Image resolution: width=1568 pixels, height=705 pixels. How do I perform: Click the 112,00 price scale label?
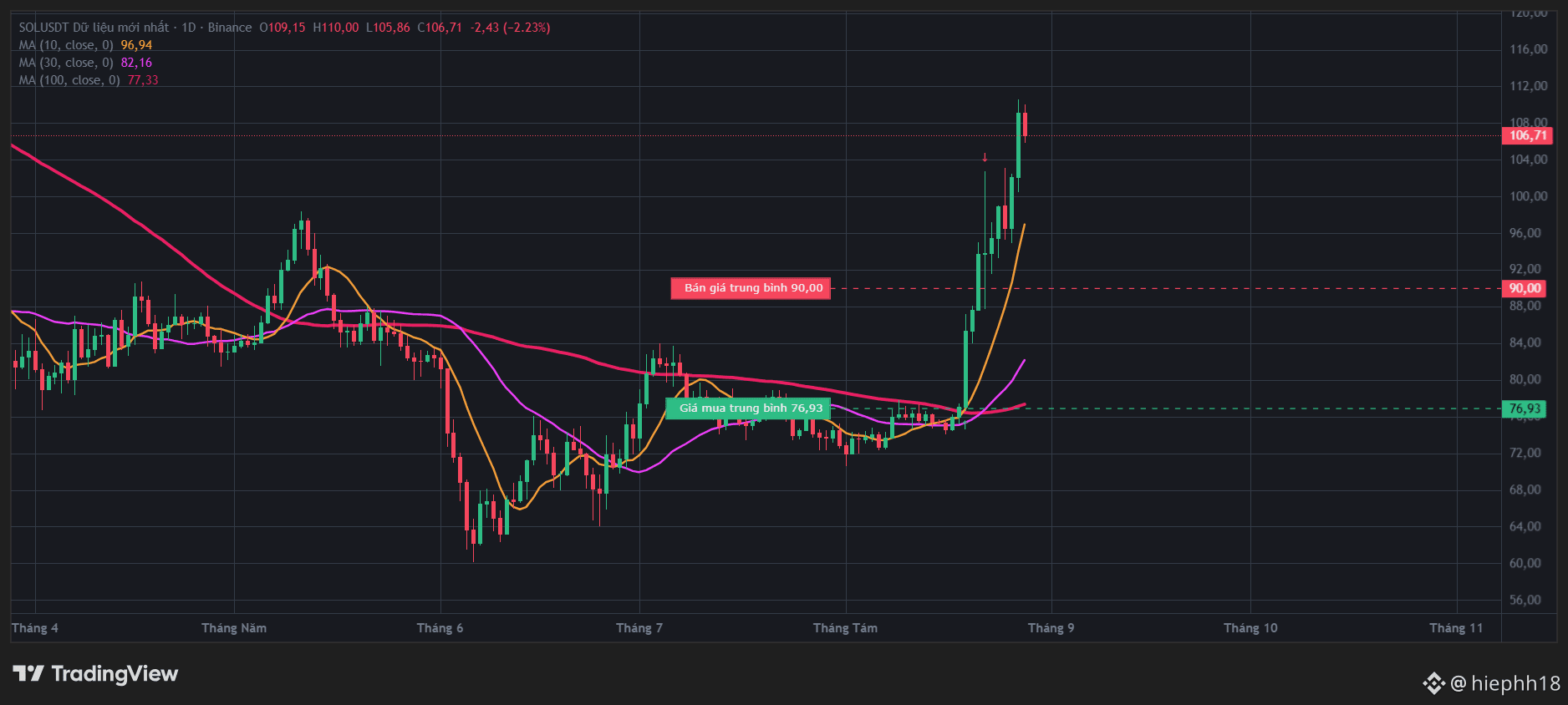[x=1529, y=86]
